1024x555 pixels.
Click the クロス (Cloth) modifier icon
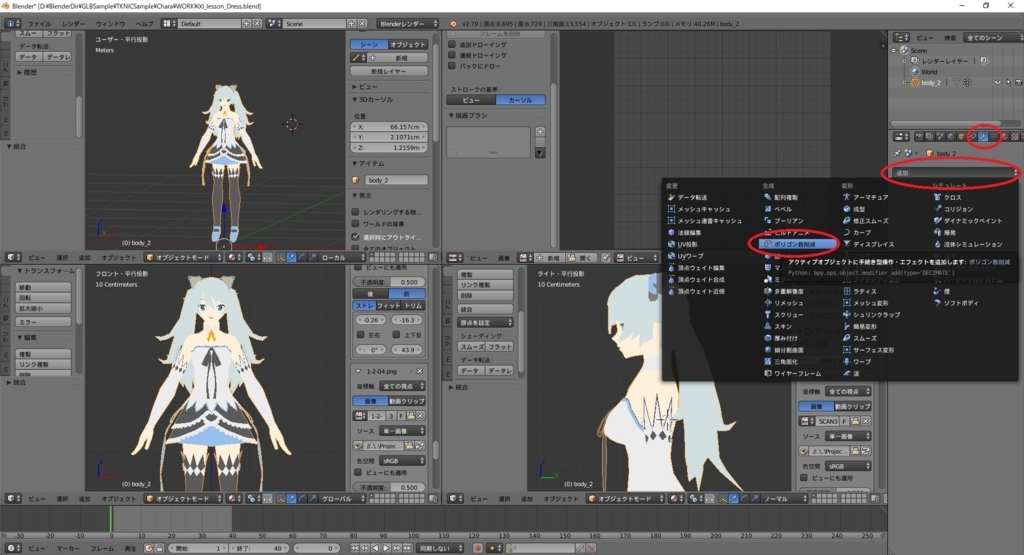coord(937,197)
